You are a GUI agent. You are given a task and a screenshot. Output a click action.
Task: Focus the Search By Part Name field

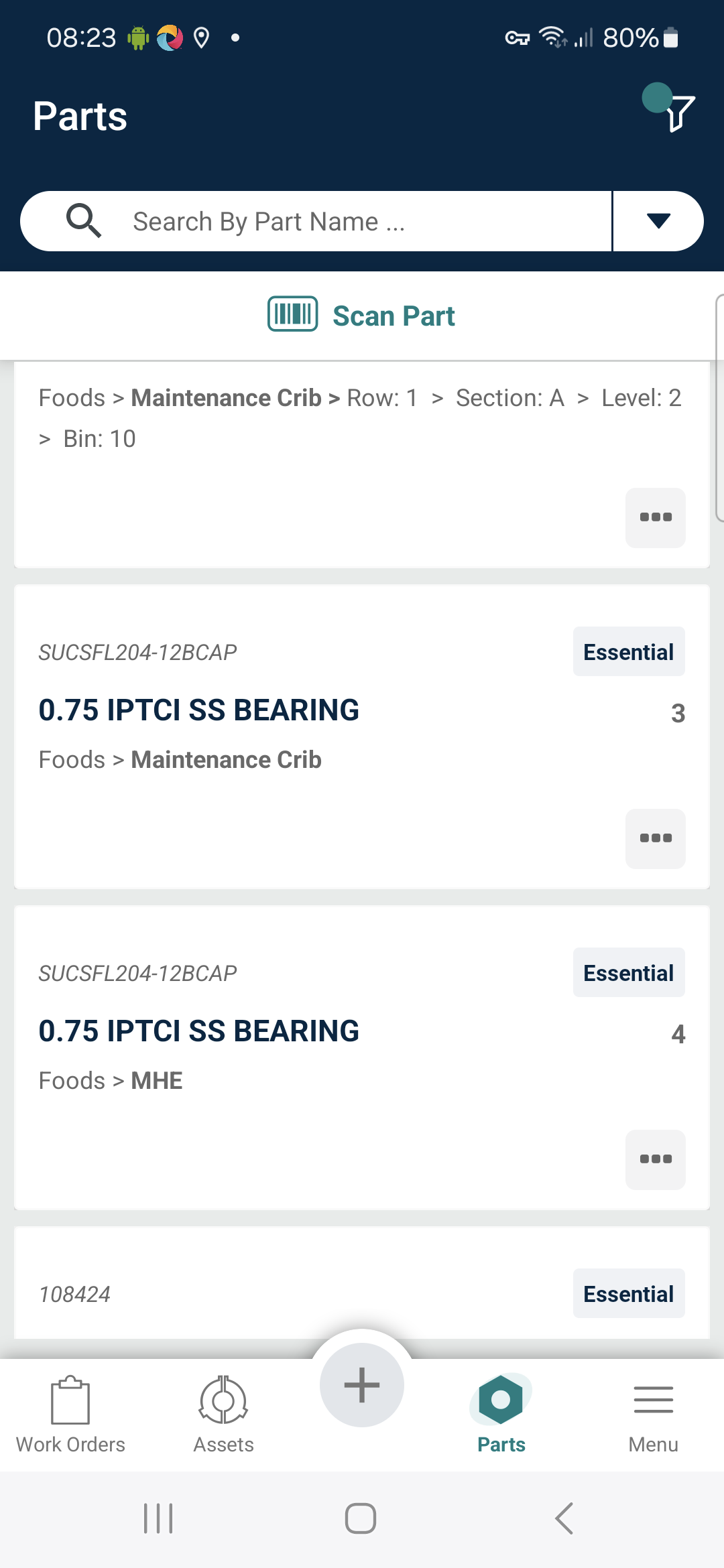point(362,221)
